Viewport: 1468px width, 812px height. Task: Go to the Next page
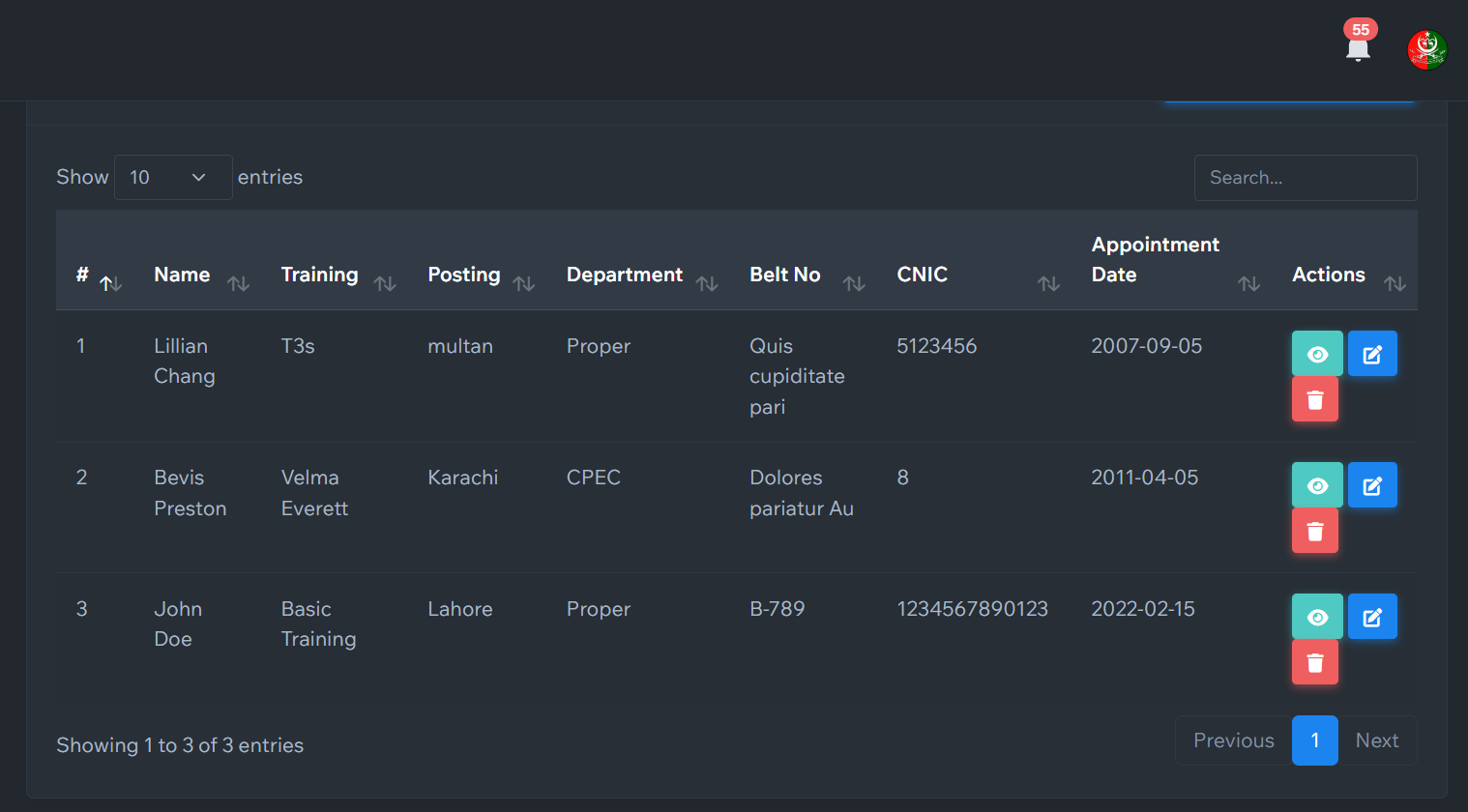coord(1377,740)
